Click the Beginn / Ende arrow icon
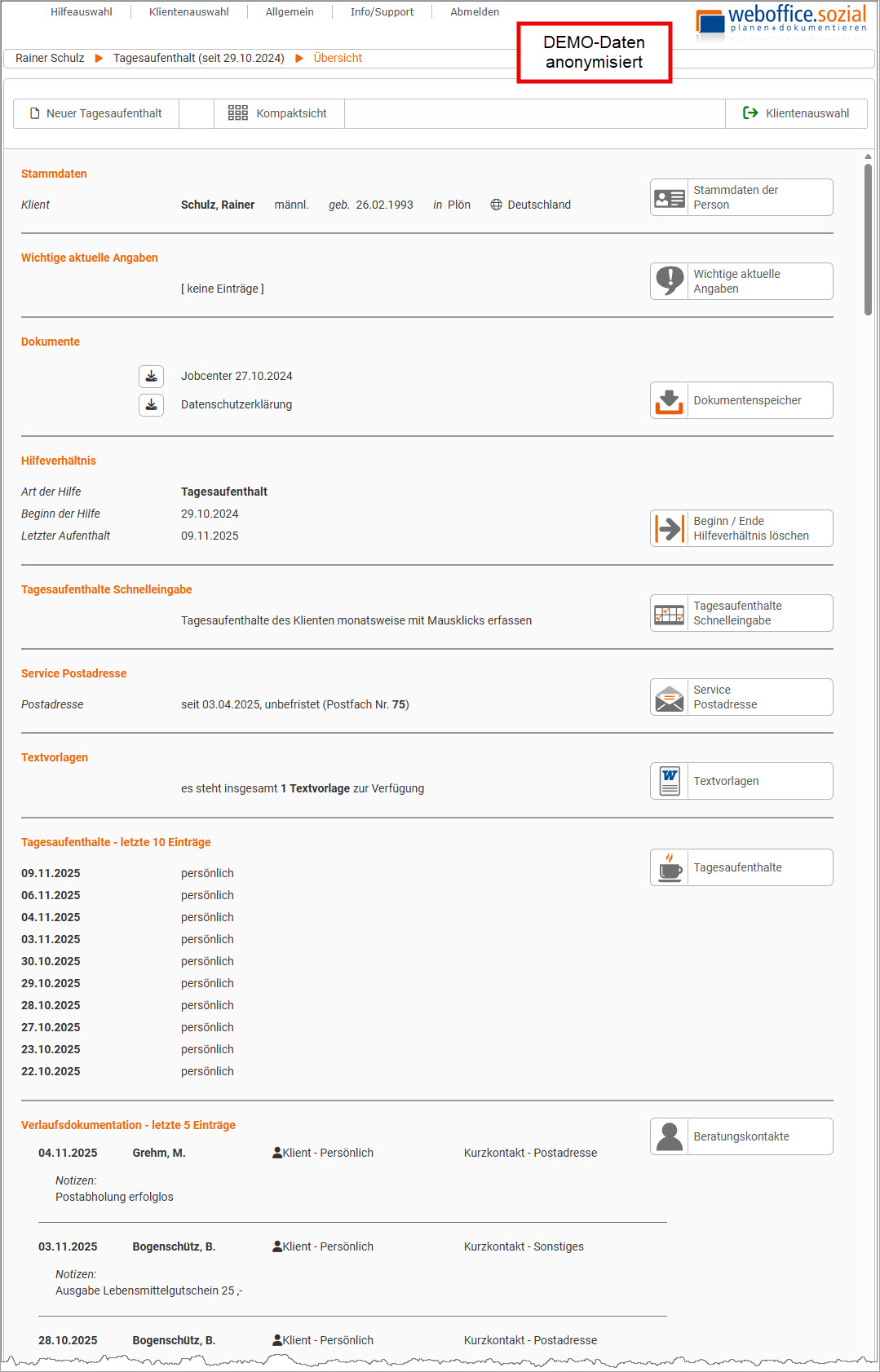The height and width of the screenshot is (1372, 880). (x=670, y=529)
